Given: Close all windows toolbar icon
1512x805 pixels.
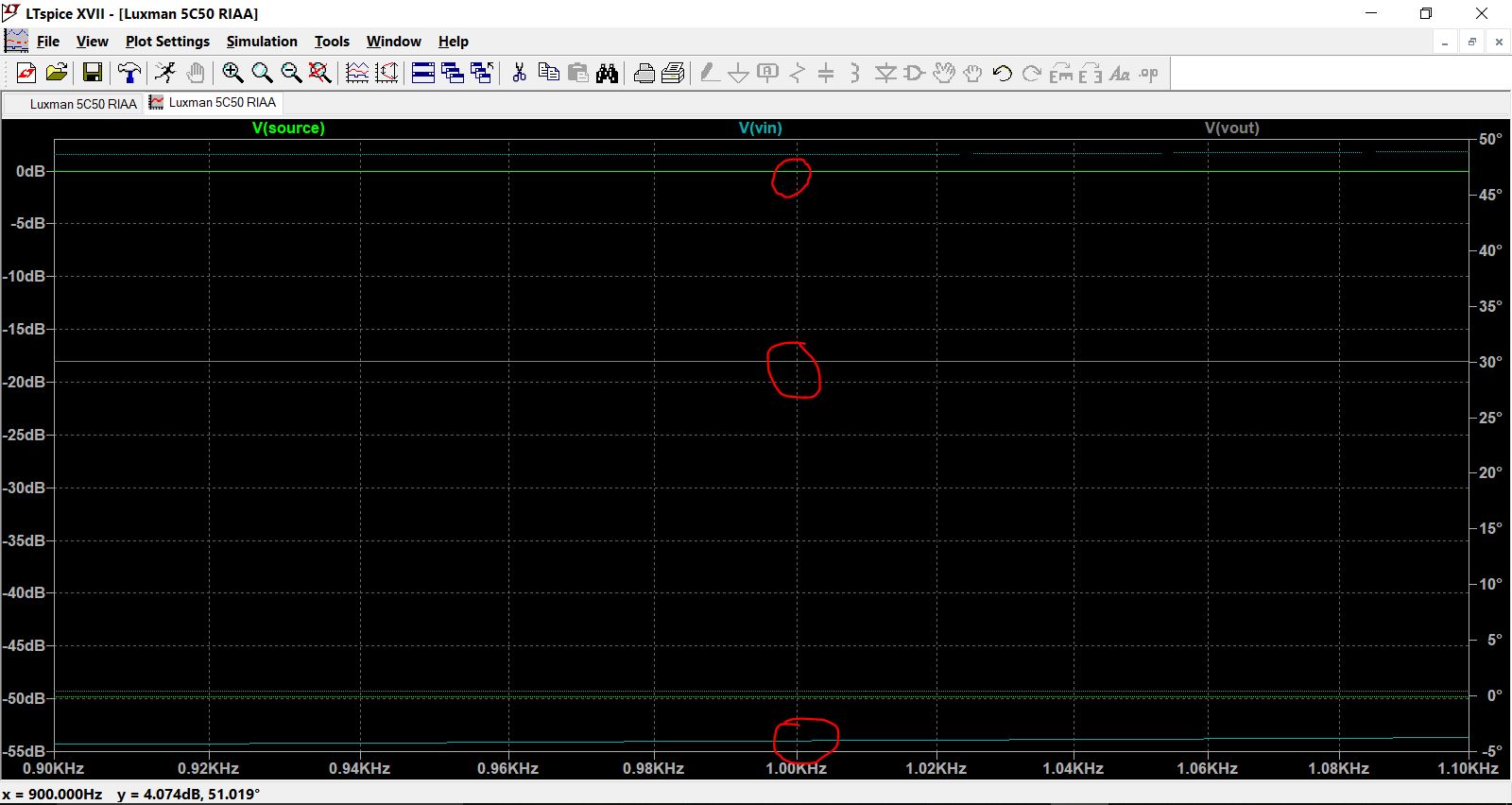Looking at the screenshot, I should tap(482, 73).
